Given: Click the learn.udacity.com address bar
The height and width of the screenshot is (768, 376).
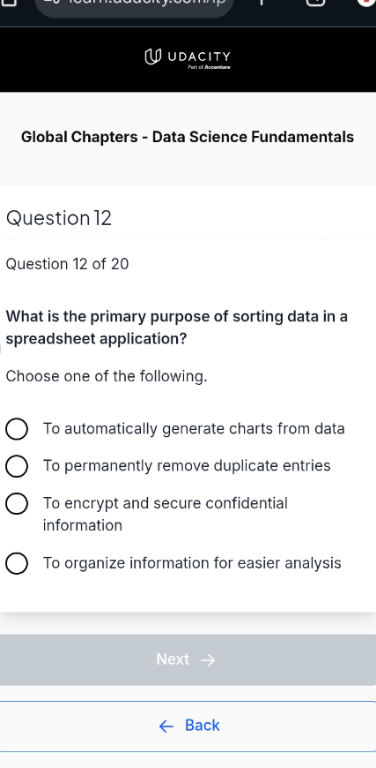Looking at the screenshot, I should coord(134,5).
